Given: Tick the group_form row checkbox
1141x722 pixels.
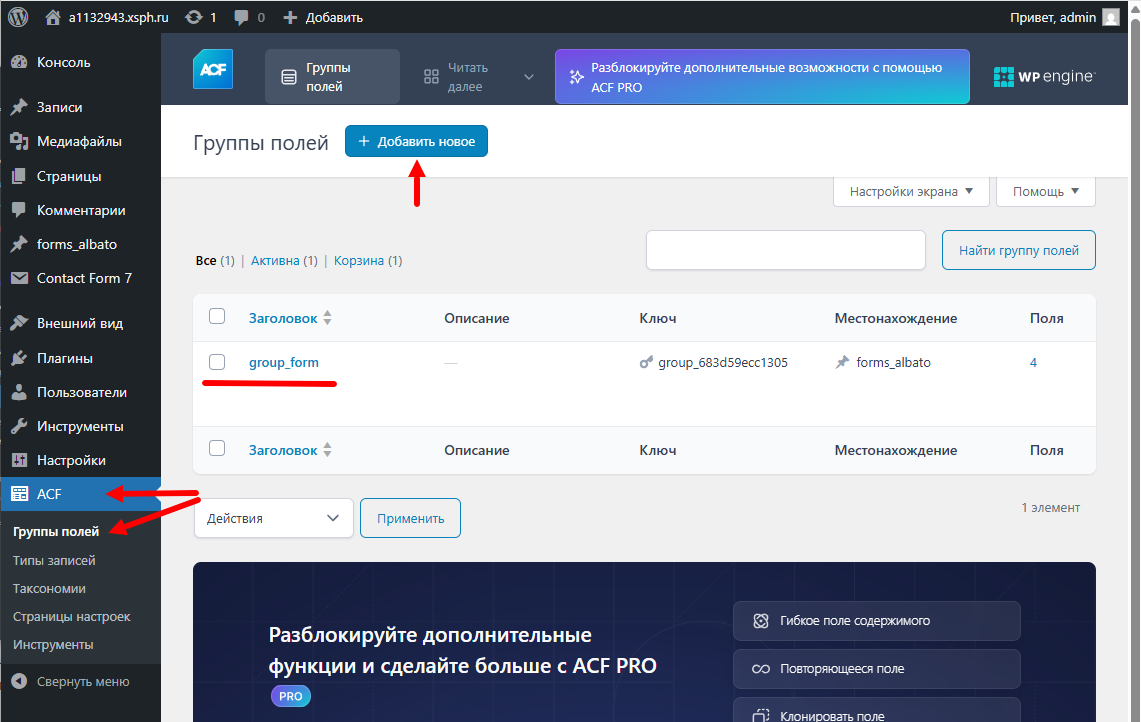Looking at the screenshot, I should (217, 362).
